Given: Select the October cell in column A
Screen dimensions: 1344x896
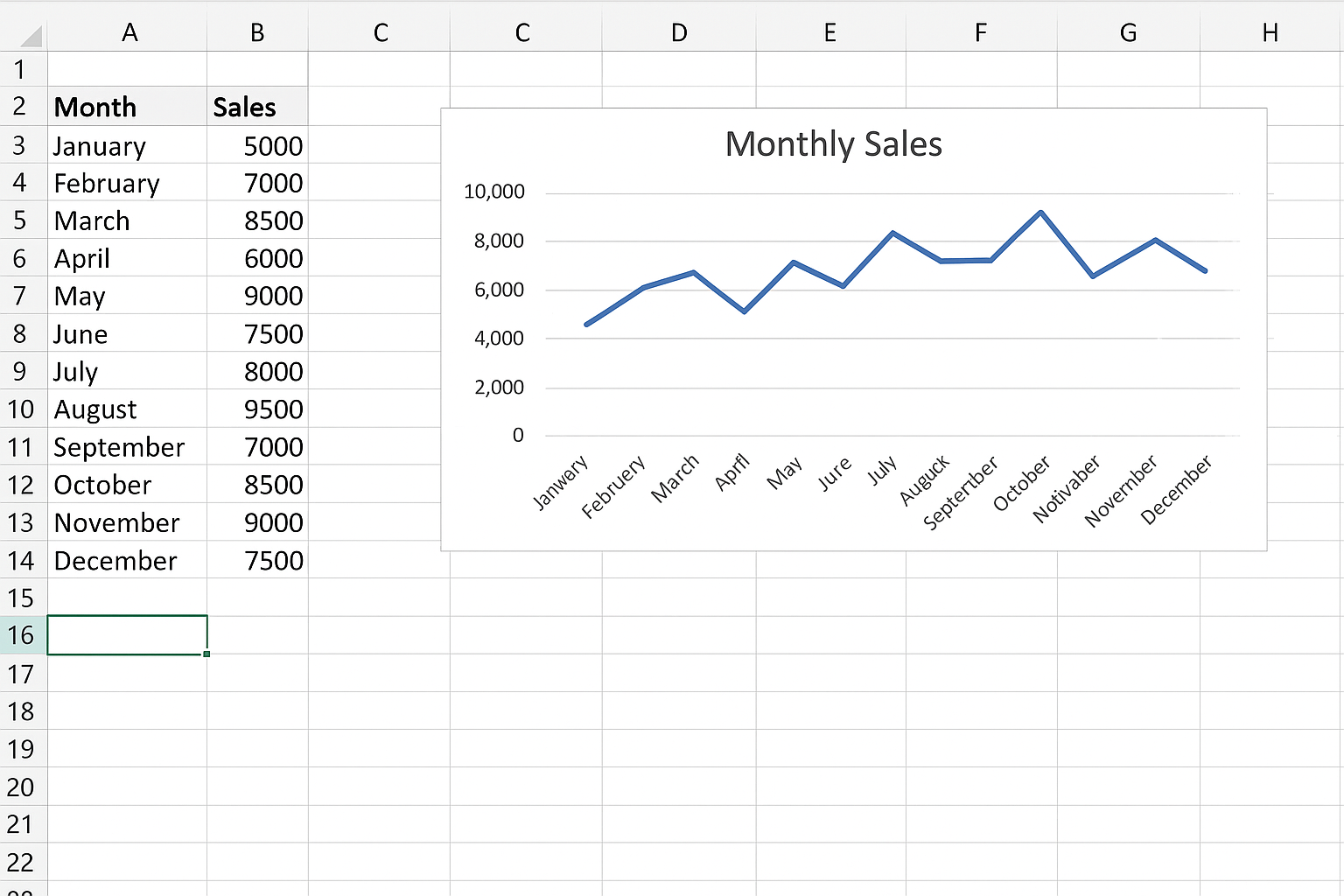Looking at the screenshot, I should [128, 484].
